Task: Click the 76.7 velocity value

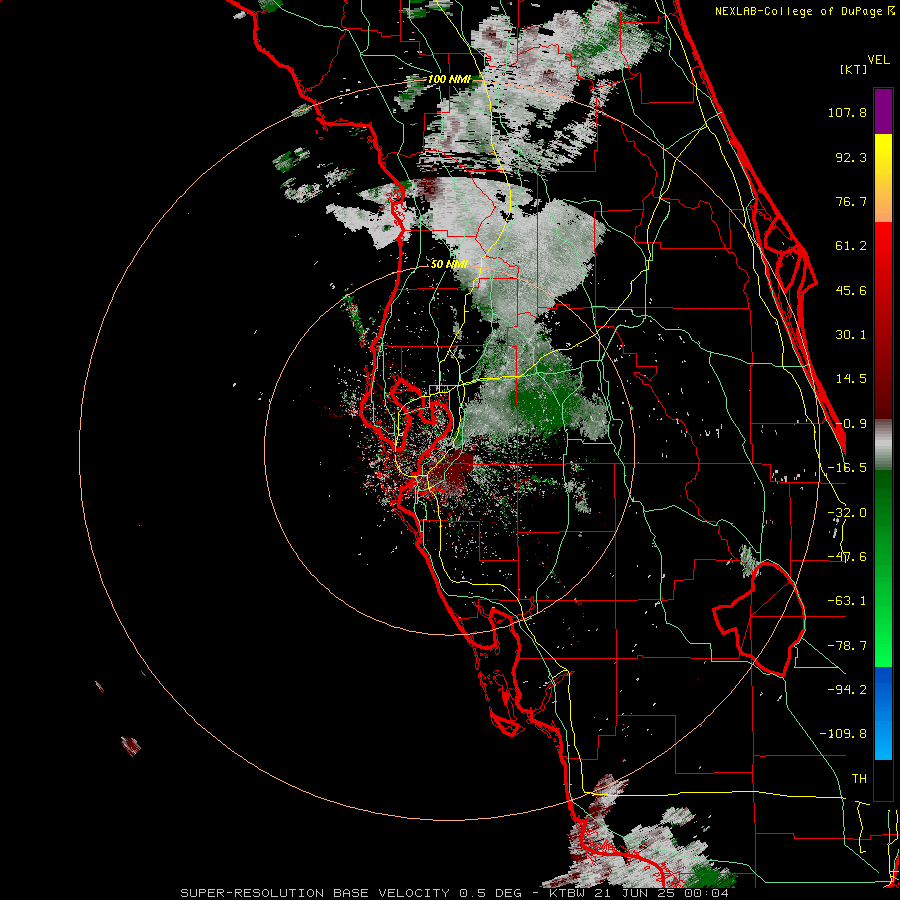Action: pyautogui.click(x=851, y=201)
